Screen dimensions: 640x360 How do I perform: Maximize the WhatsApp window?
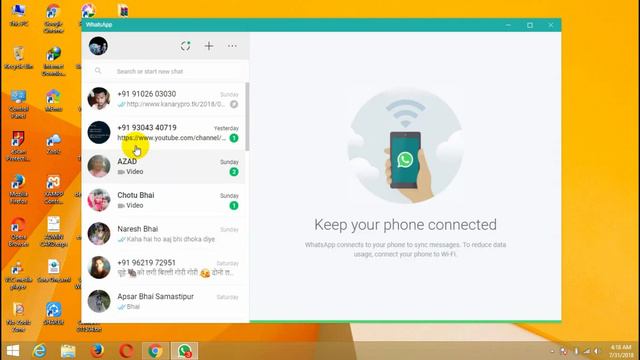tap(530, 25)
